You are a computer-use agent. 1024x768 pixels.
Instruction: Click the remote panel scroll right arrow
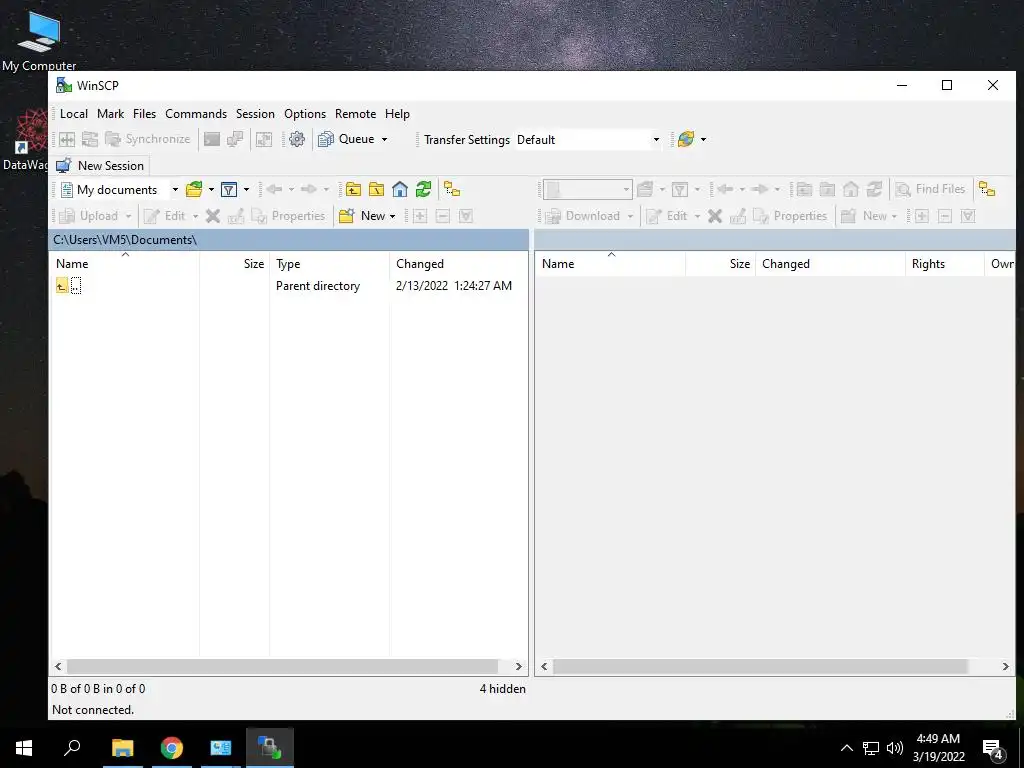coord(1005,666)
